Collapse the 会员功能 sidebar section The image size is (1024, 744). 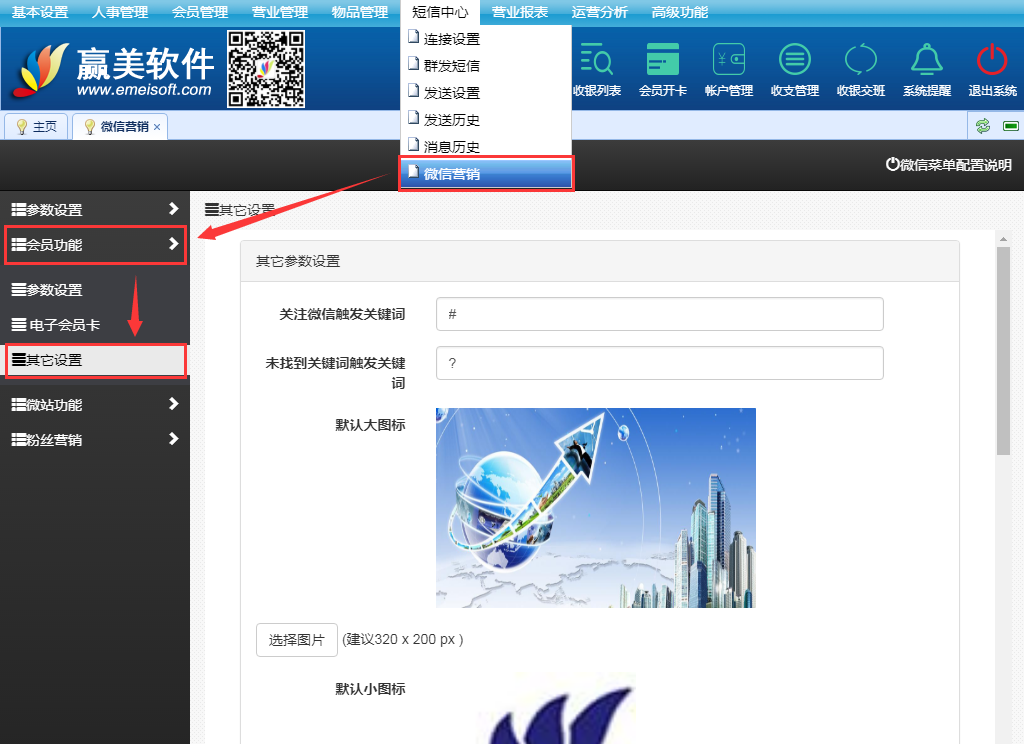point(95,244)
